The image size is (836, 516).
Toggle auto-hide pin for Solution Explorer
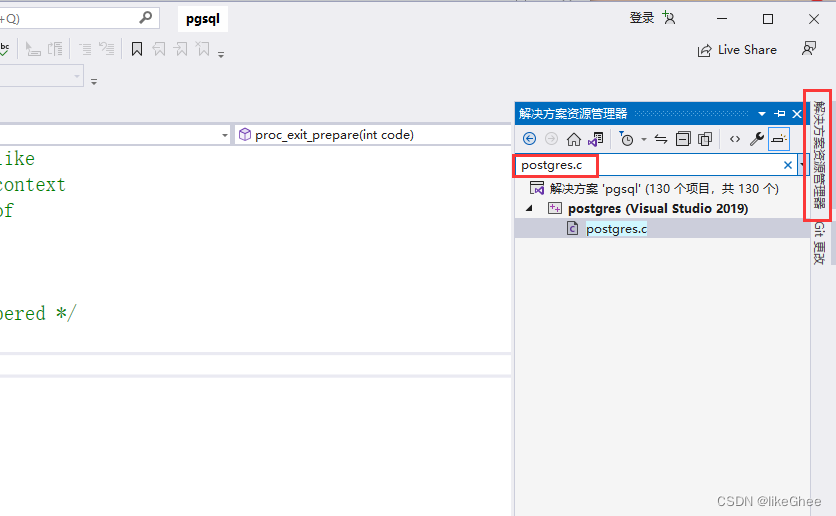(x=779, y=114)
